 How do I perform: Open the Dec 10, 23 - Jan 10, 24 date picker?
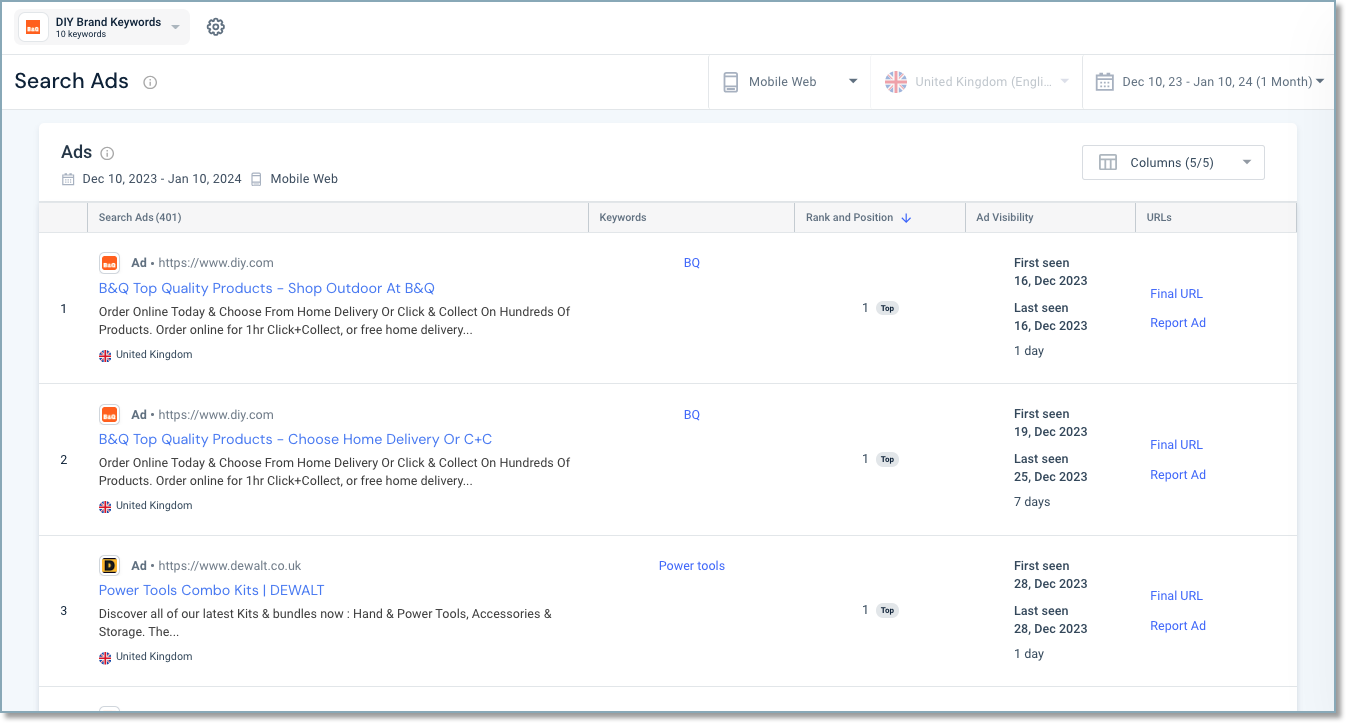(x=1209, y=82)
